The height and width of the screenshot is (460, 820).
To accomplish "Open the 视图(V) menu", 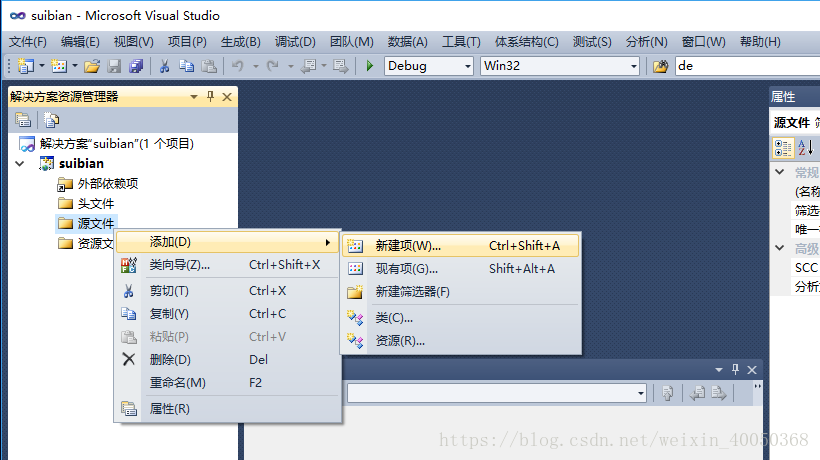I will coord(134,42).
